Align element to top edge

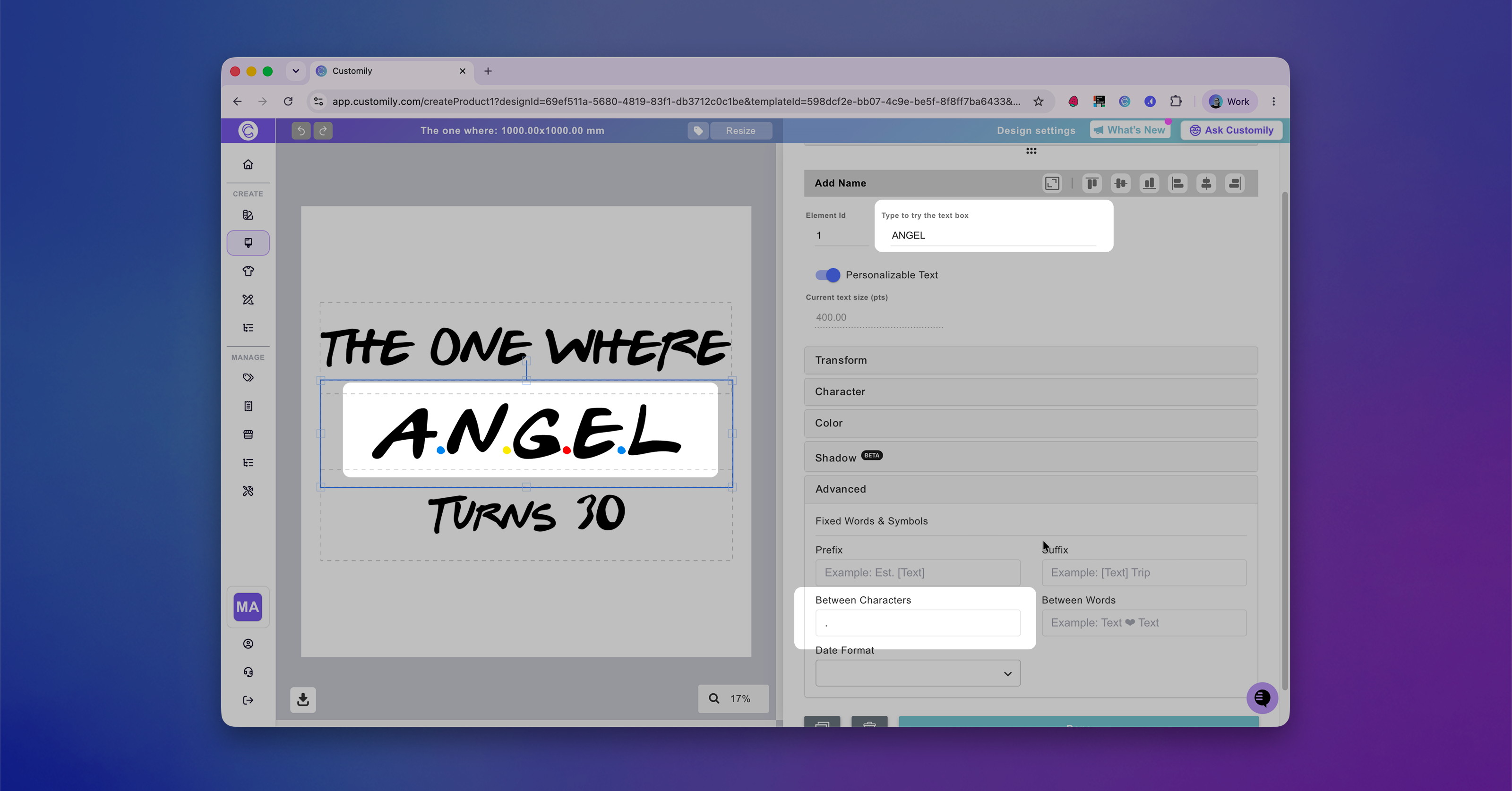[x=1092, y=184]
